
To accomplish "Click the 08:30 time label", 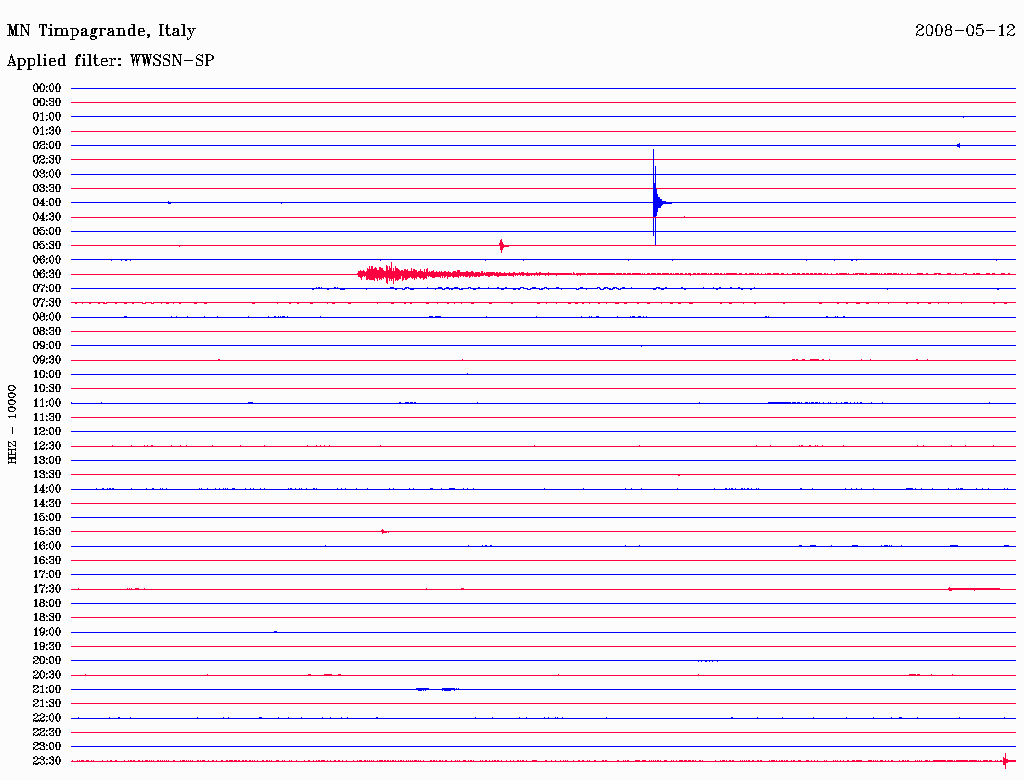I will pos(47,331).
